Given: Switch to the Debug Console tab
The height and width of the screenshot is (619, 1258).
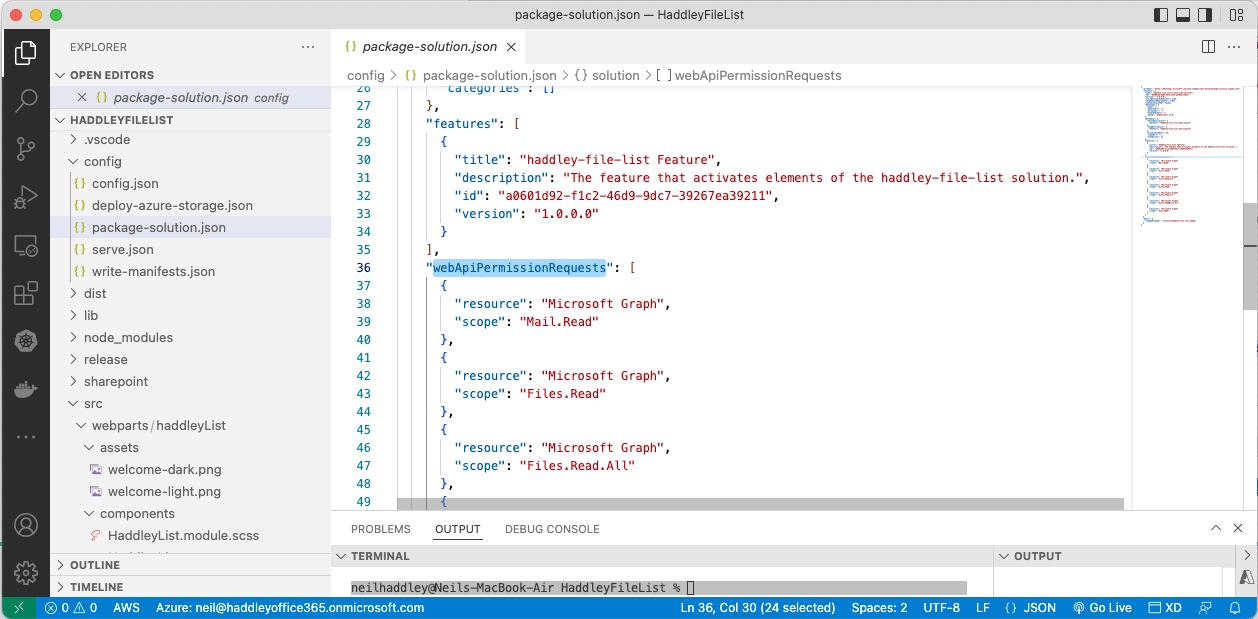Looking at the screenshot, I should pos(552,529).
